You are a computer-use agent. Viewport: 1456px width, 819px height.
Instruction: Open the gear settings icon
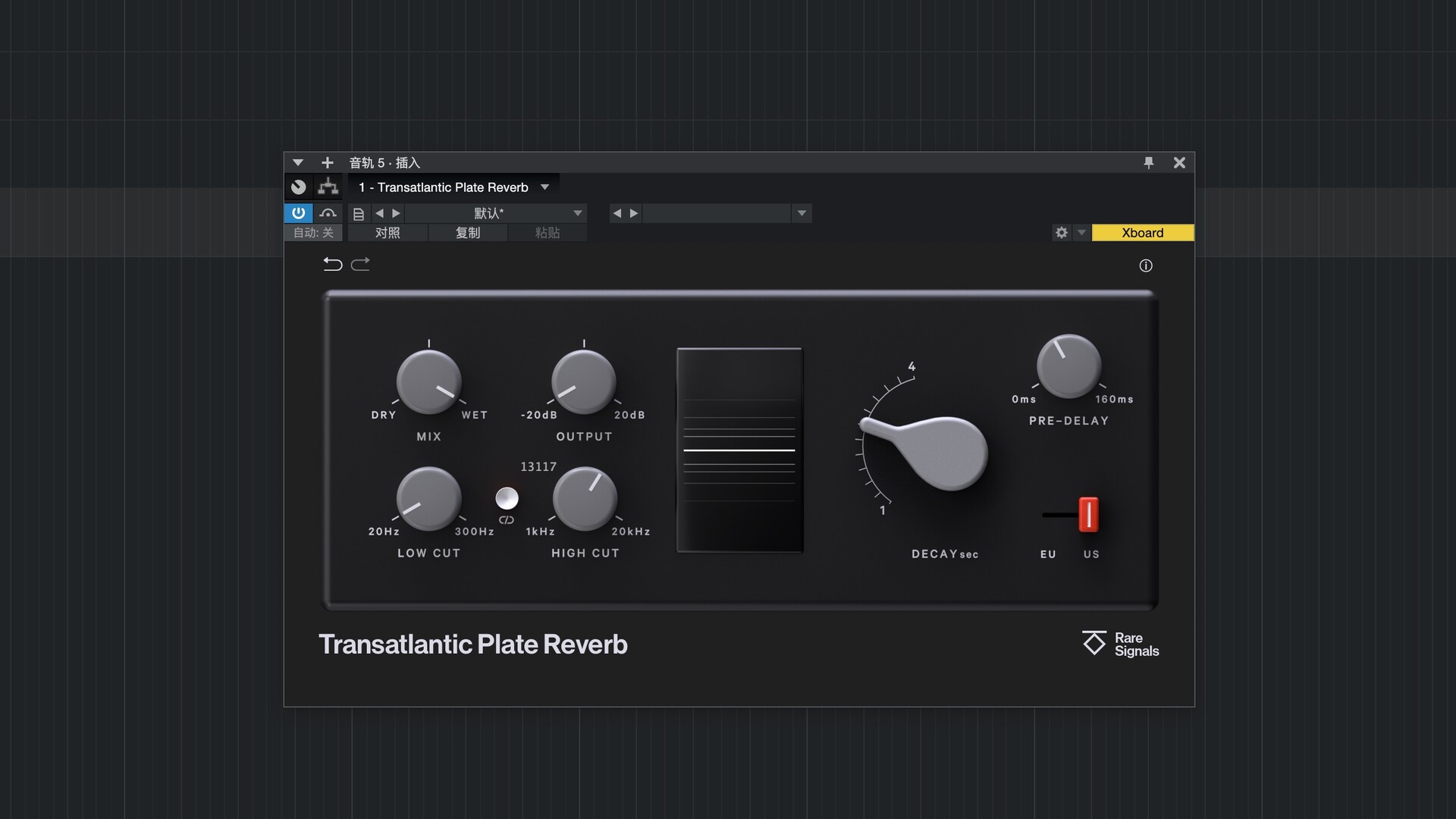click(x=1061, y=233)
